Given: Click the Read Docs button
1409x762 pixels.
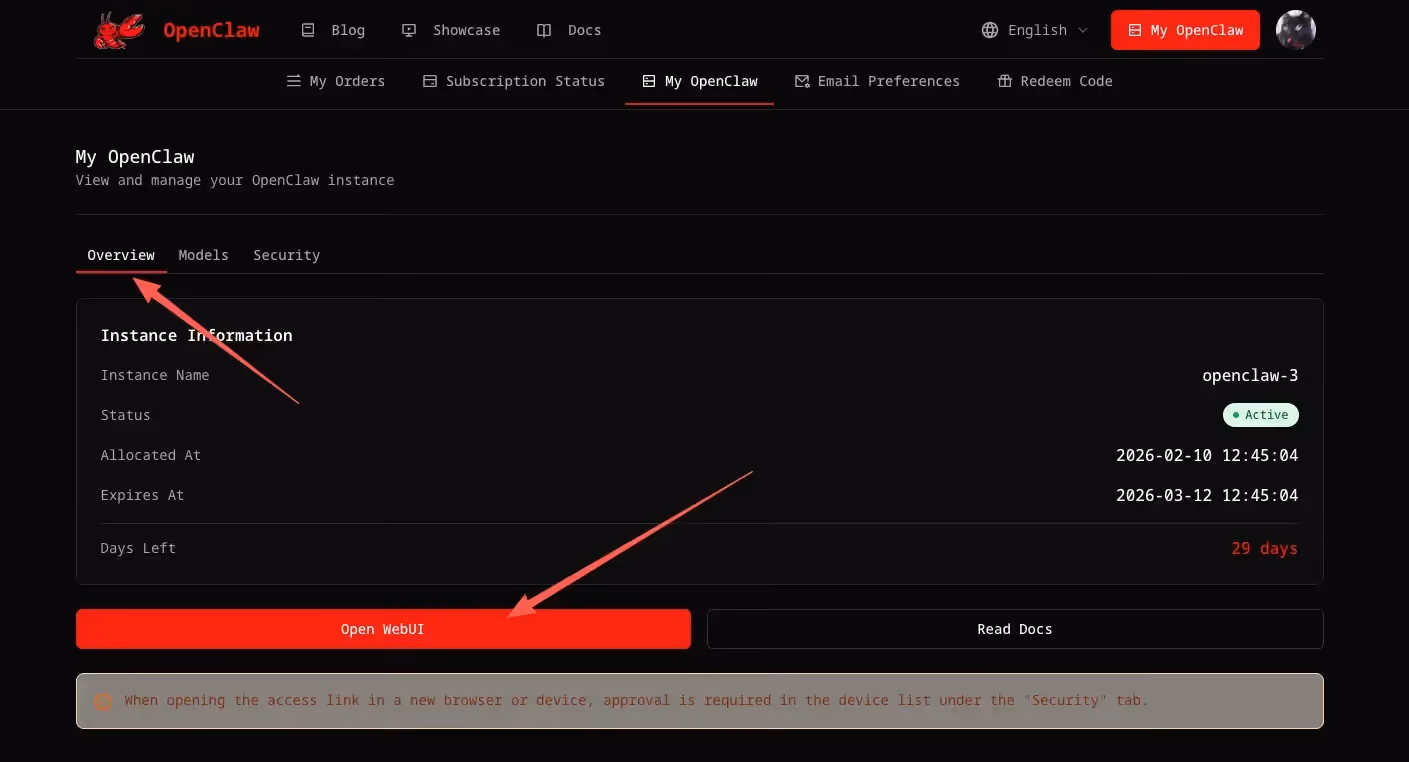Looking at the screenshot, I should coord(1015,629).
